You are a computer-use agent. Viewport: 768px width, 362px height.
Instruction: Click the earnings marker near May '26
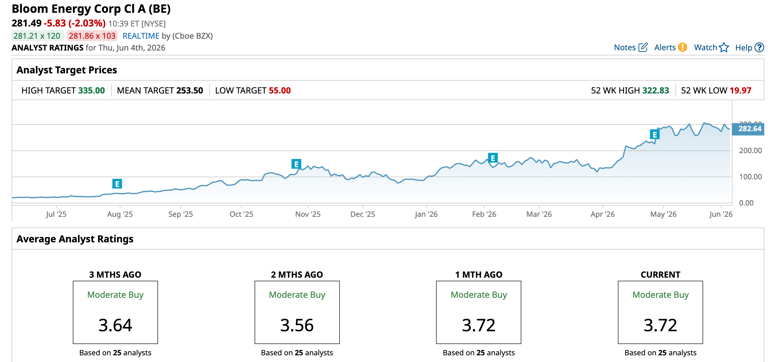click(654, 134)
